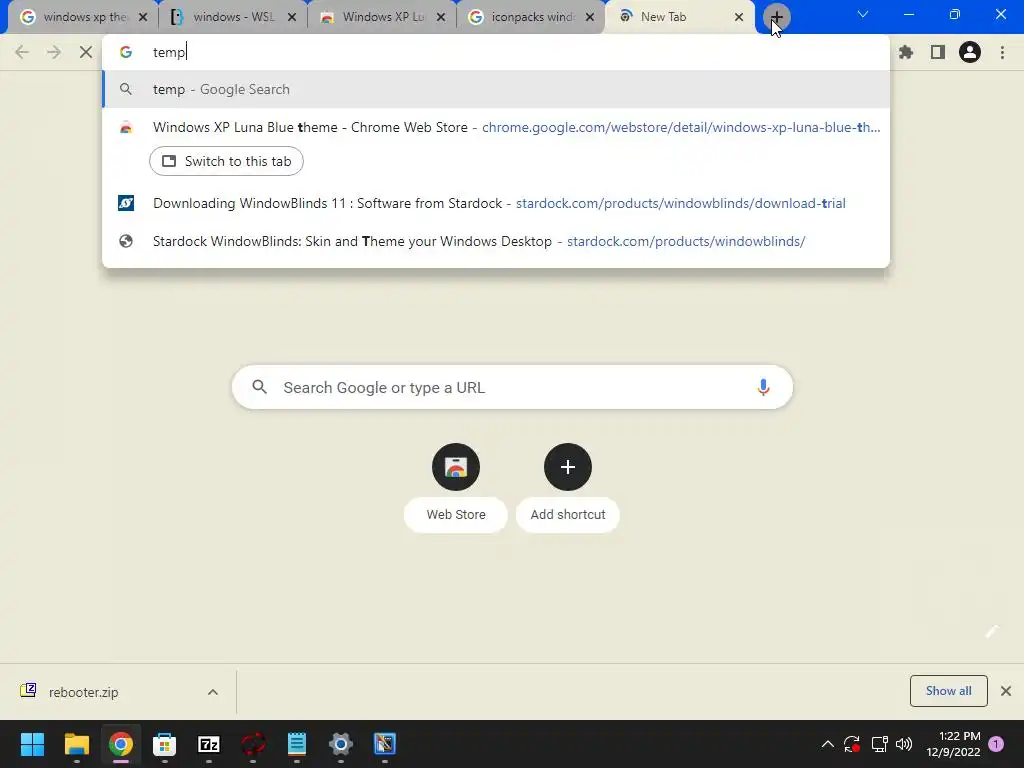The height and width of the screenshot is (768, 1024).
Task: Open the Notepad app in taskbar
Action: point(296,744)
